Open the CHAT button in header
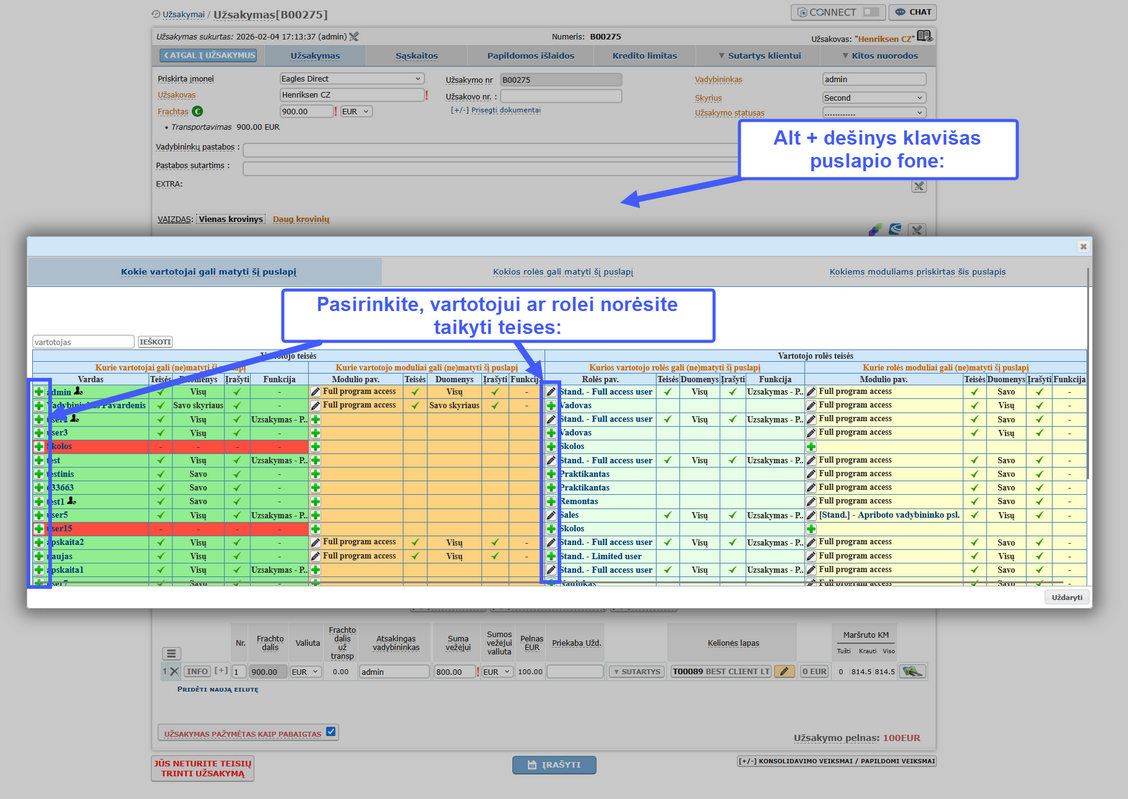This screenshot has width=1128, height=799. (912, 12)
